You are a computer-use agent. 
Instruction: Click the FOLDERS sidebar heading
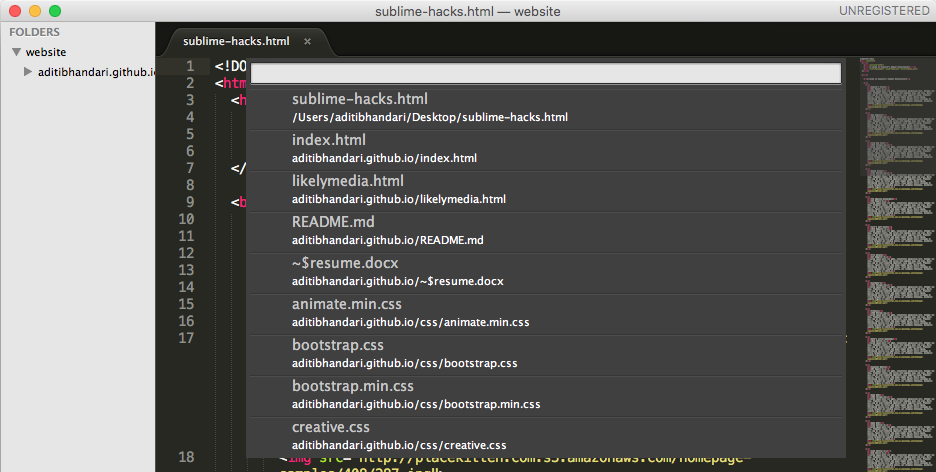[35, 32]
